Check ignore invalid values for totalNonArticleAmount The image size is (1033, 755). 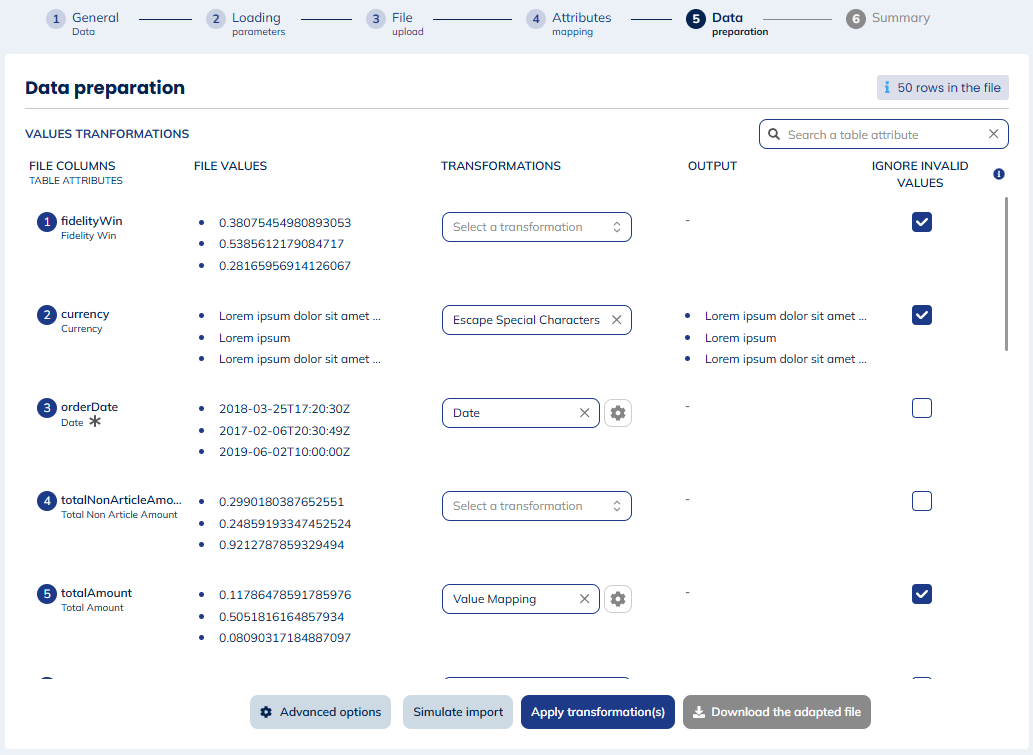pyautogui.click(x=922, y=501)
